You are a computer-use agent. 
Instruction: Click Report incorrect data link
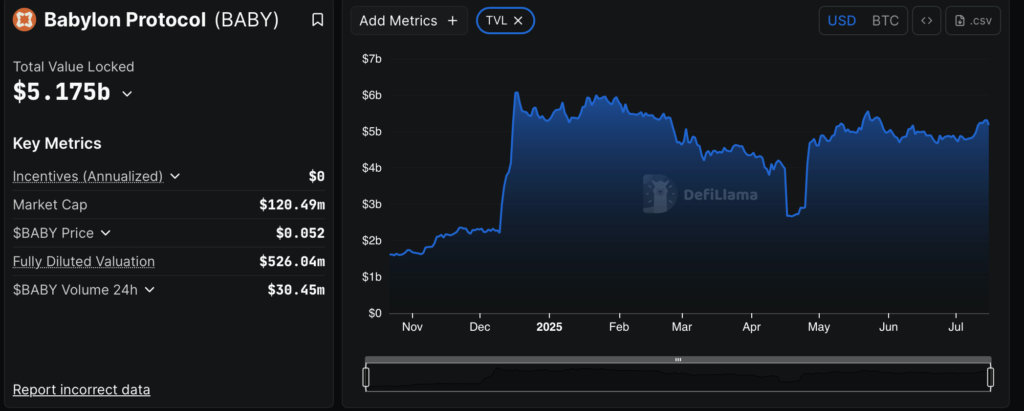tap(81, 389)
